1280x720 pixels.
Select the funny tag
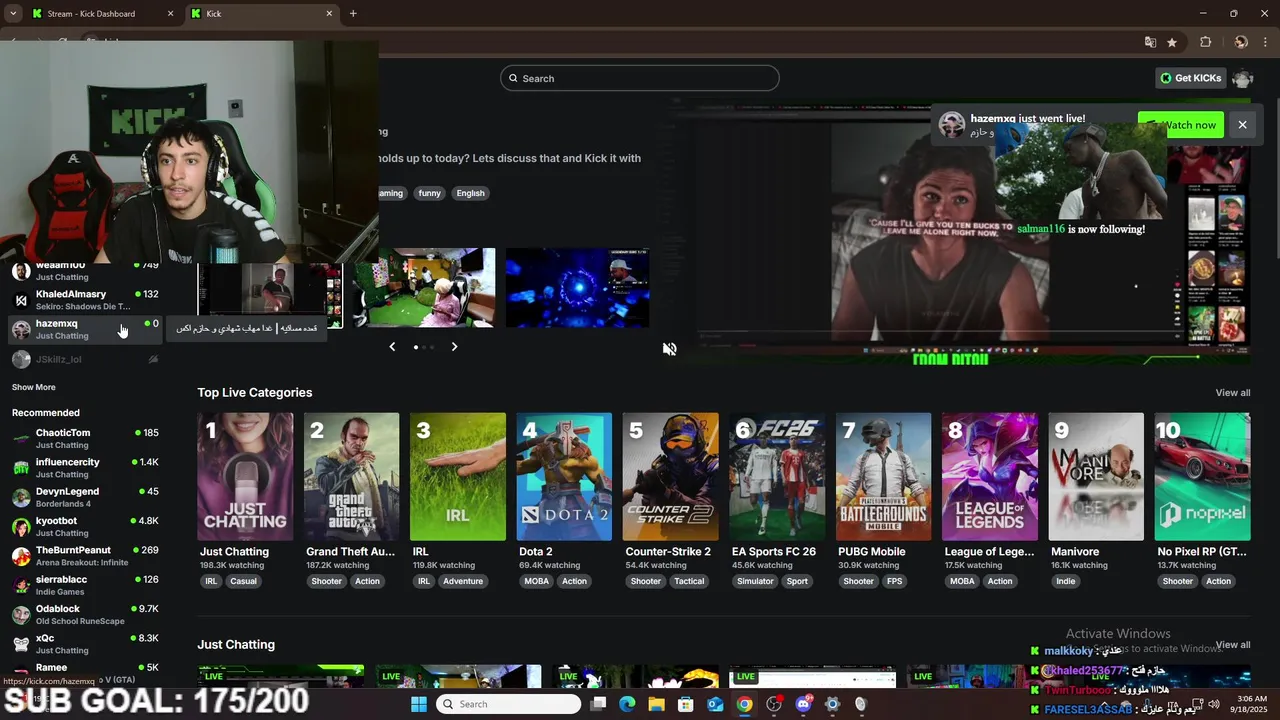tap(430, 193)
